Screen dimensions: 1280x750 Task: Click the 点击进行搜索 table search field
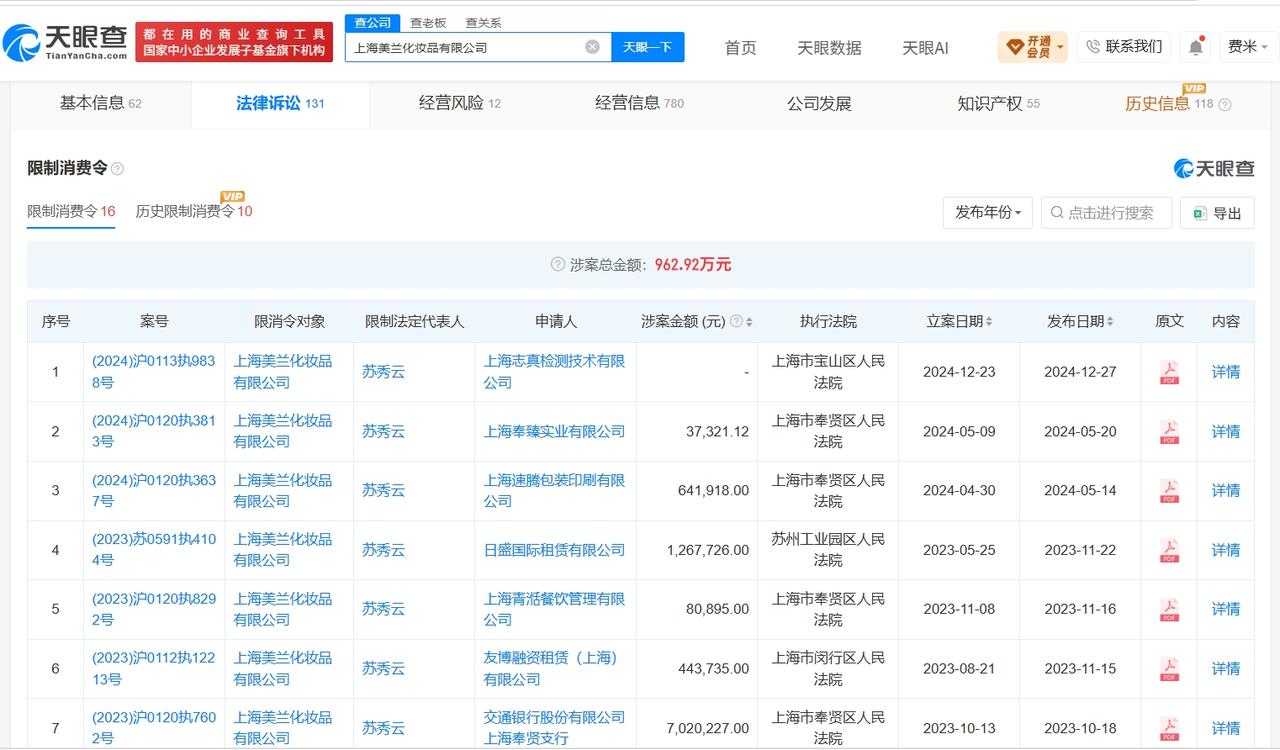pos(1106,213)
